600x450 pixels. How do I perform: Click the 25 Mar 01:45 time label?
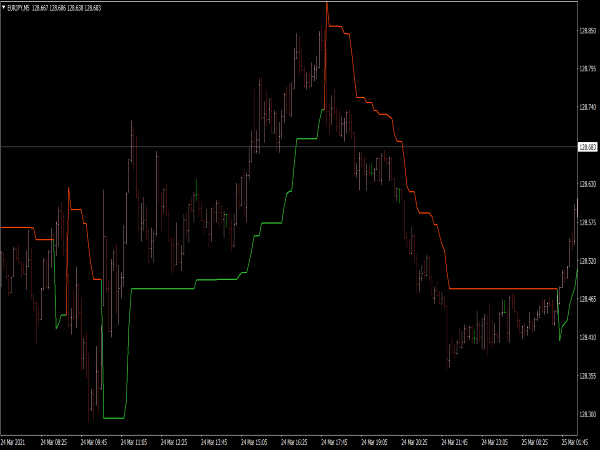[575, 442]
